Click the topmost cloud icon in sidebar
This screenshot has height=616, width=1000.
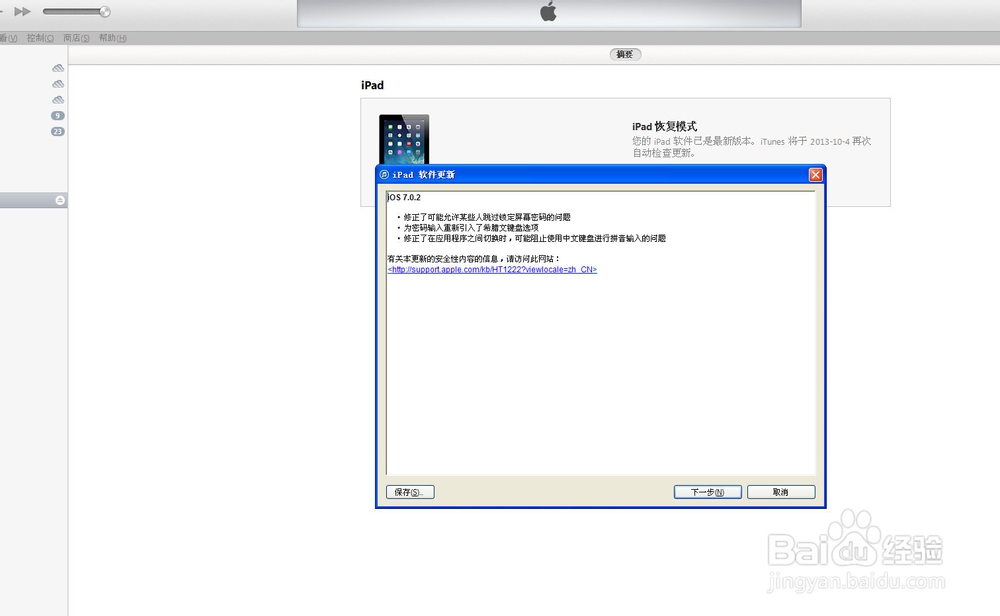[x=58, y=68]
